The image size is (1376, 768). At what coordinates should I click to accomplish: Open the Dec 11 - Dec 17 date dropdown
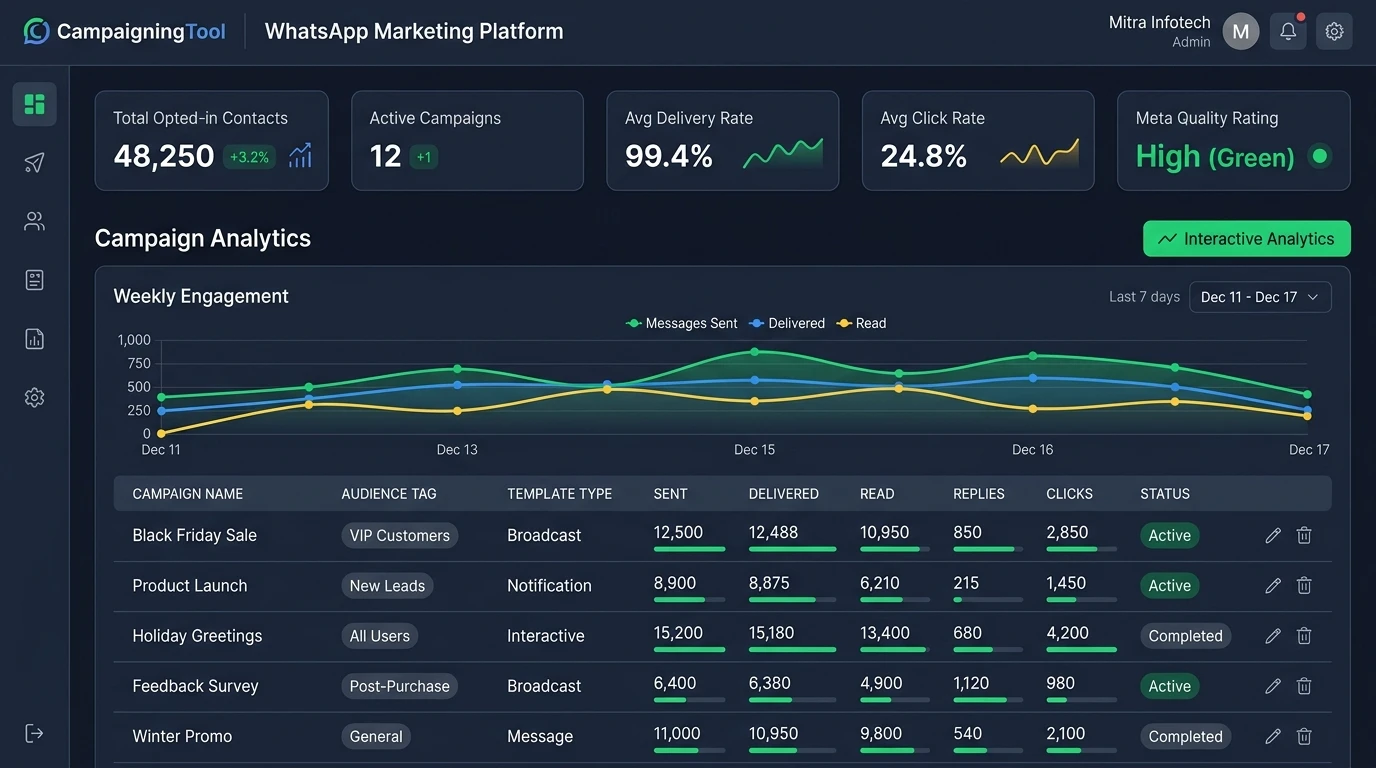point(1260,297)
